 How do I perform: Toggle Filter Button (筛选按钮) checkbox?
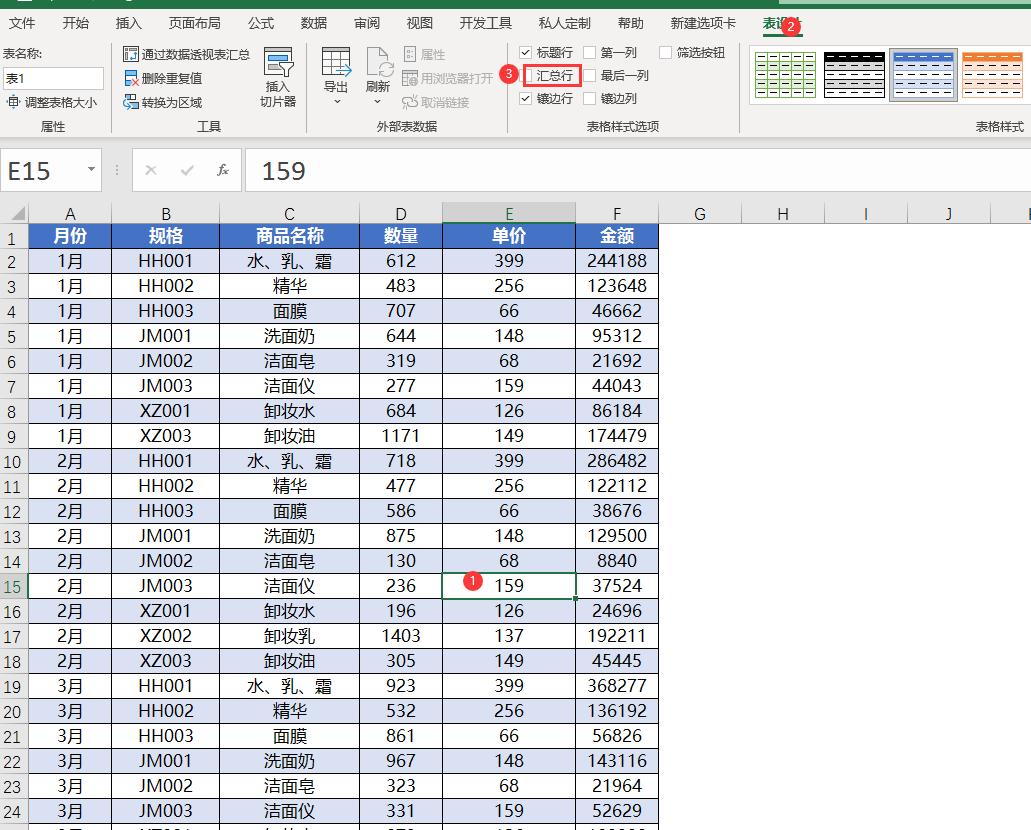[x=665, y=53]
